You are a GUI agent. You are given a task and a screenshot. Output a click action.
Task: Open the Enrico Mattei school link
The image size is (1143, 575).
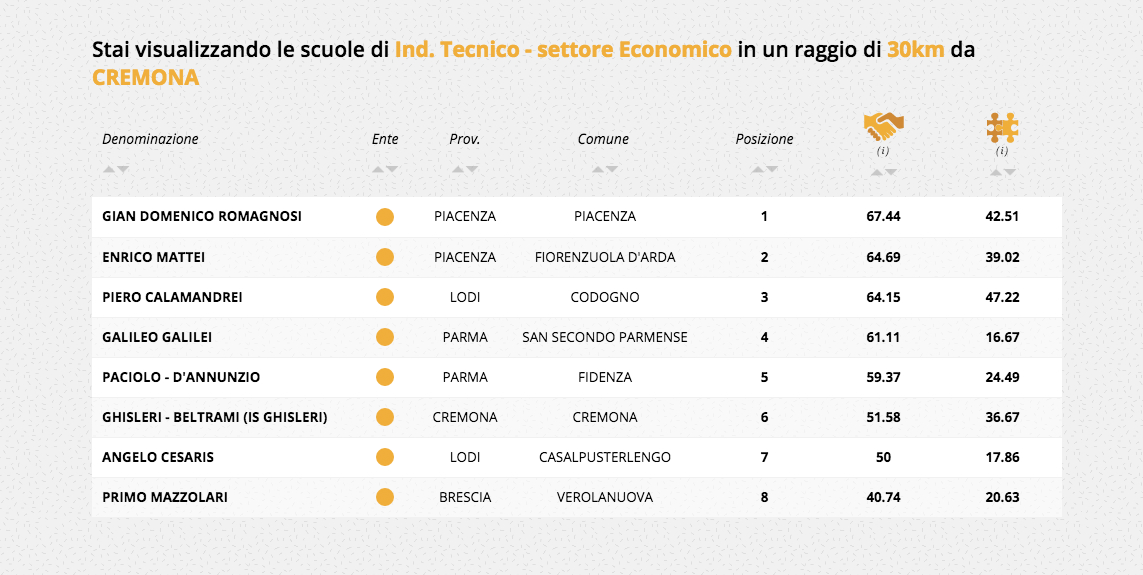point(153,257)
